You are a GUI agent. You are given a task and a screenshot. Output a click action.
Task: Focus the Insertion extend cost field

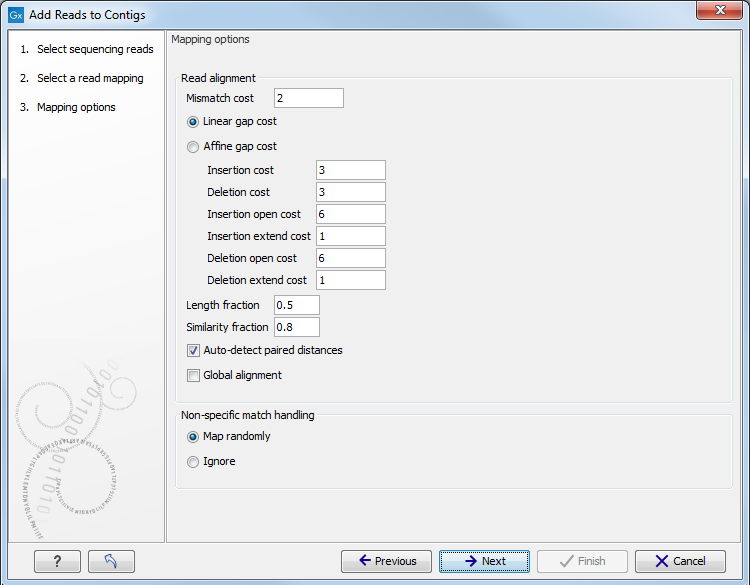(351, 236)
